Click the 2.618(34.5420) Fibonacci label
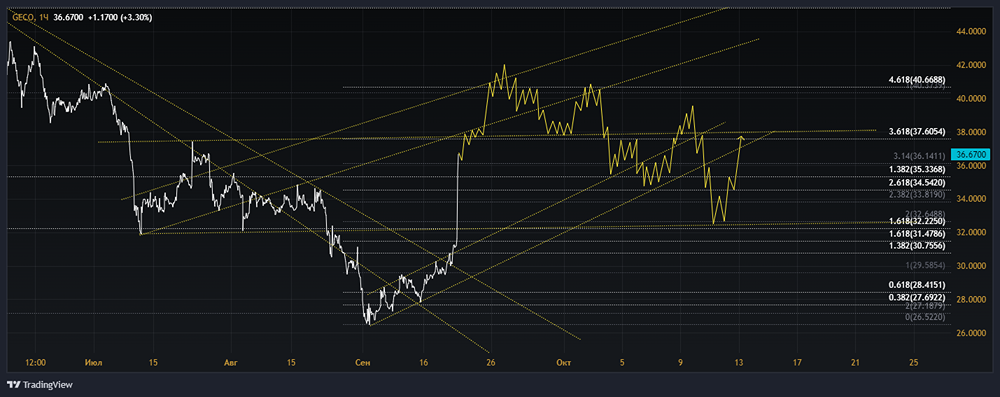 pos(916,183)
